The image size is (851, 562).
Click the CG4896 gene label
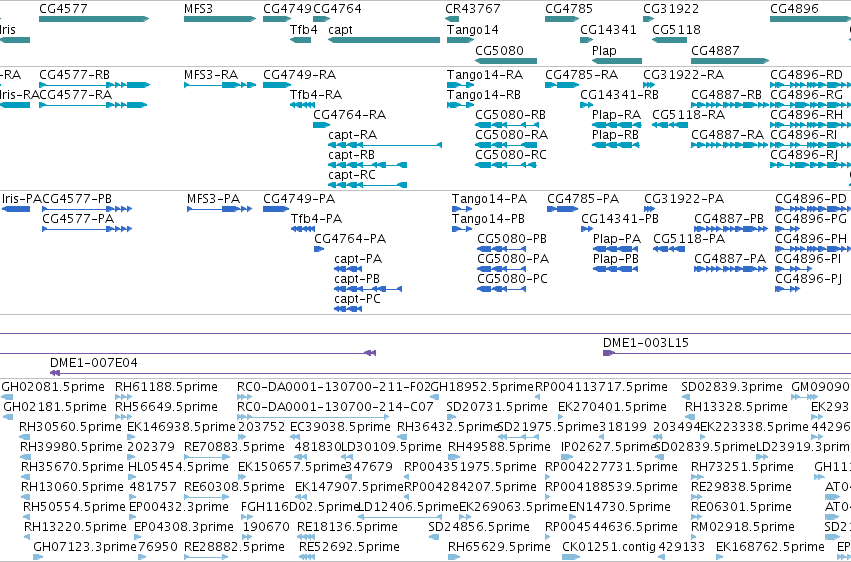click(x=794, y=9)
